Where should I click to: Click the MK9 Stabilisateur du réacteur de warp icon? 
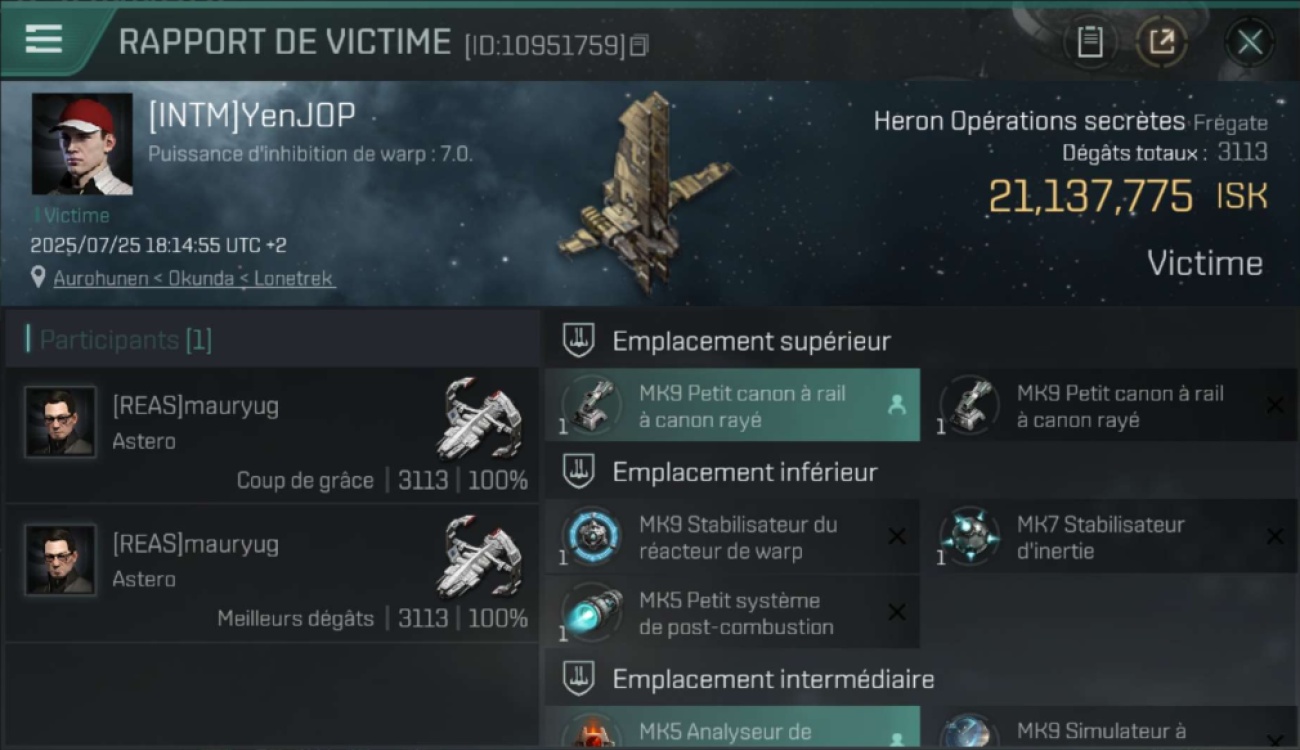591,537
